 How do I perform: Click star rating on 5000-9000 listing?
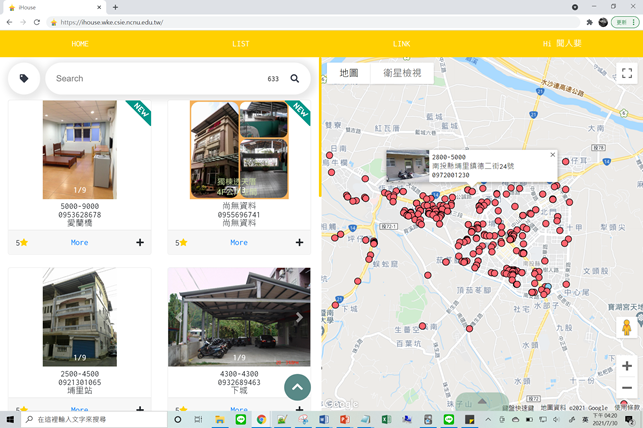coord(22,243)
